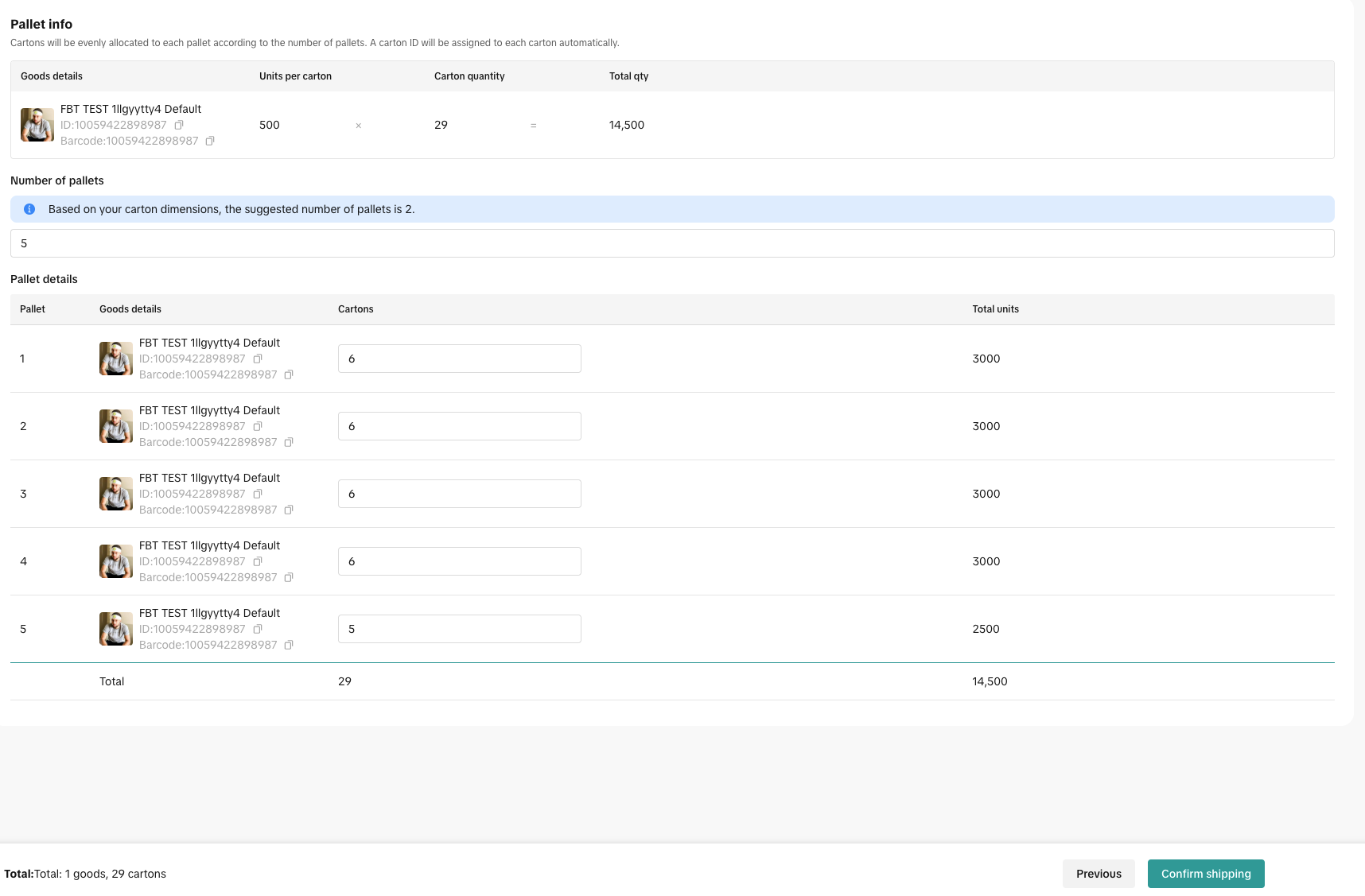Copy the barcode in Pallet info section
This screenshot has height=896, width=1365.
210,141
